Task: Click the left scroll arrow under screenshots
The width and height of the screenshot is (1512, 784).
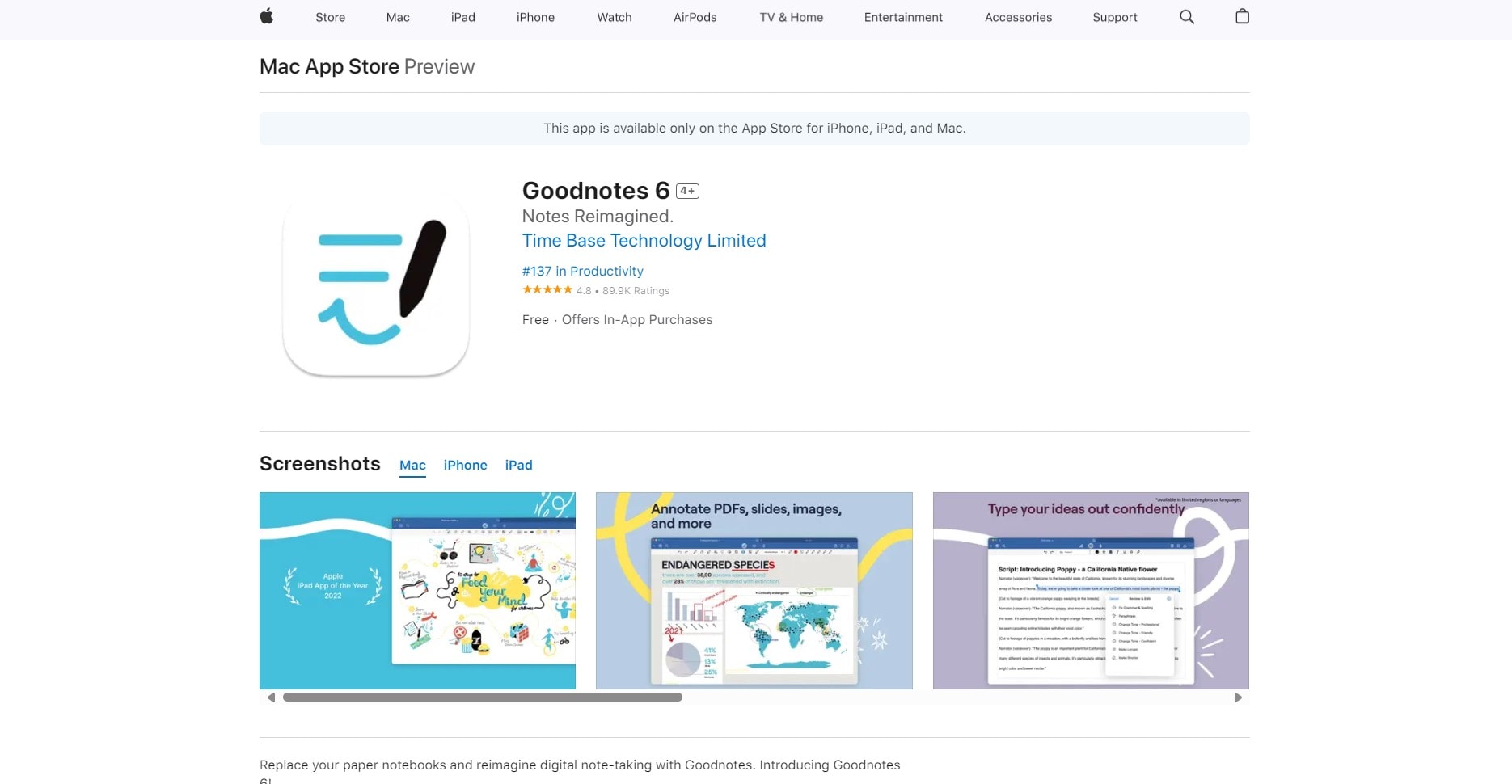Action: [271, 698]
